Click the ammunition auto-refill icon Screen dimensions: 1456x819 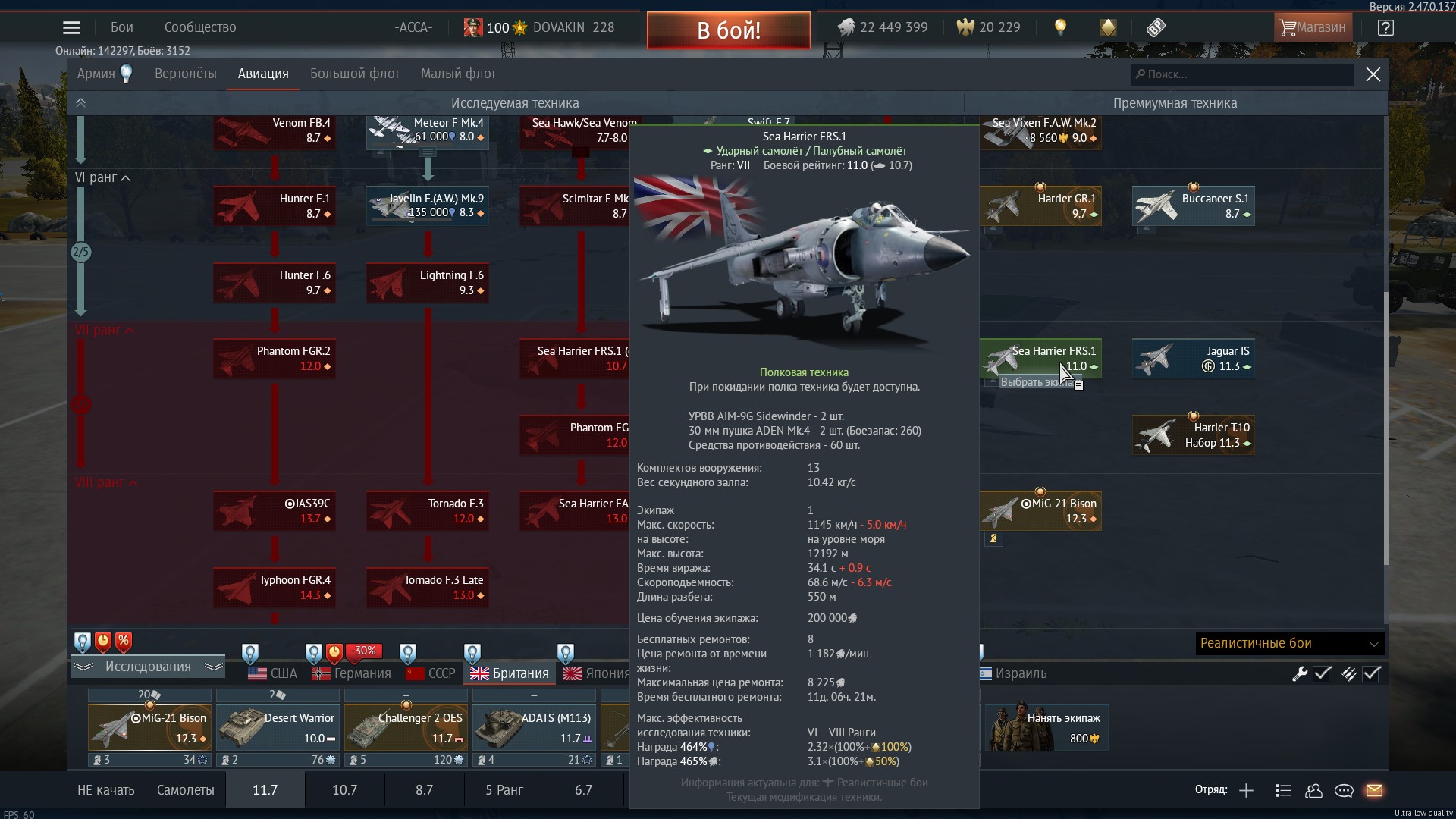(1349, 673)
